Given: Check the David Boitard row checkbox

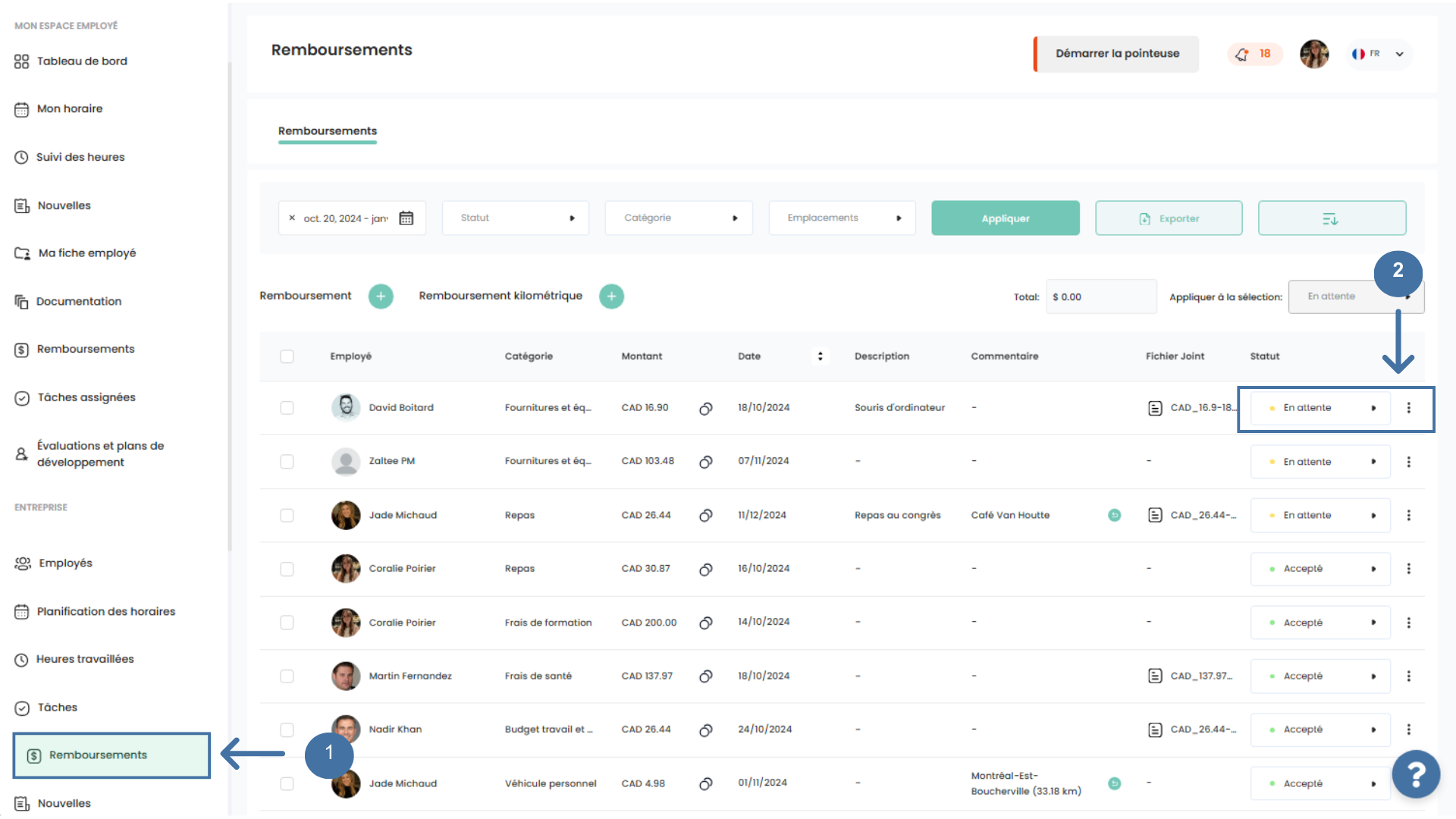Looking at the screenshot, I should pyautogui.click(x=287, y=408).
